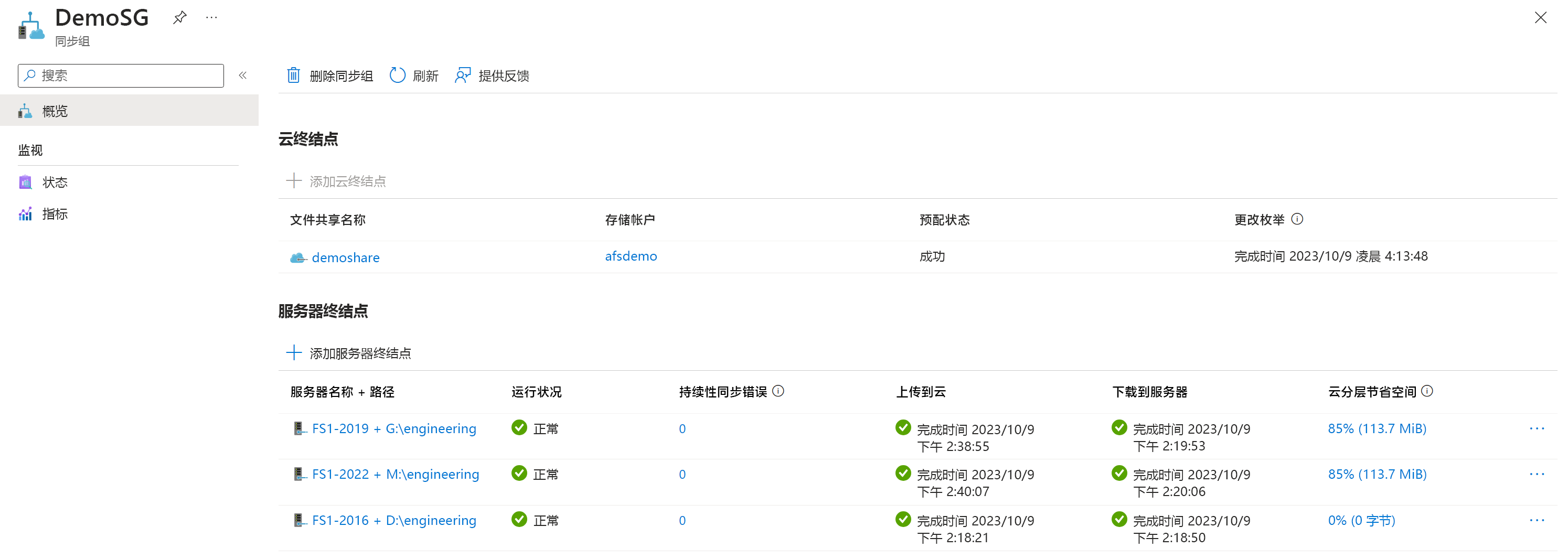The height and width of the screenshot is (559, 1568).
Task: Open server endpoint FS1-2022 + M:\engineering
Action: click(395, 474)
